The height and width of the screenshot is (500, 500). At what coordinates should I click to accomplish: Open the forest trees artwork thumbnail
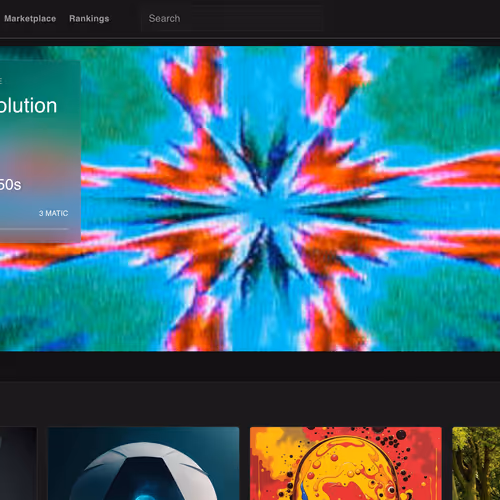[x=476, y=463]
